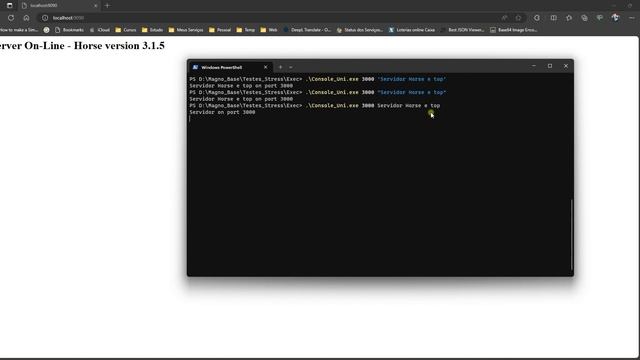Close the localhost browser tab
640x360 pixels.
[96, 6]
